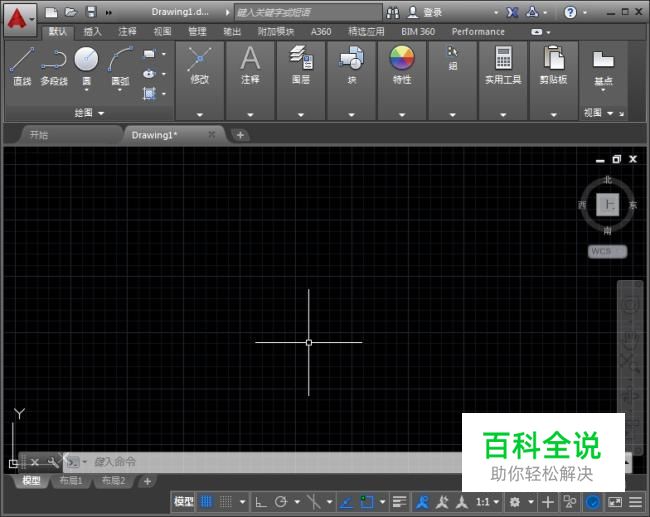Open the Layers (图层) panel icon
Image resolution: width=650 pixels, height=517 pixels.
pyautogui.click(x=301, y=65)
